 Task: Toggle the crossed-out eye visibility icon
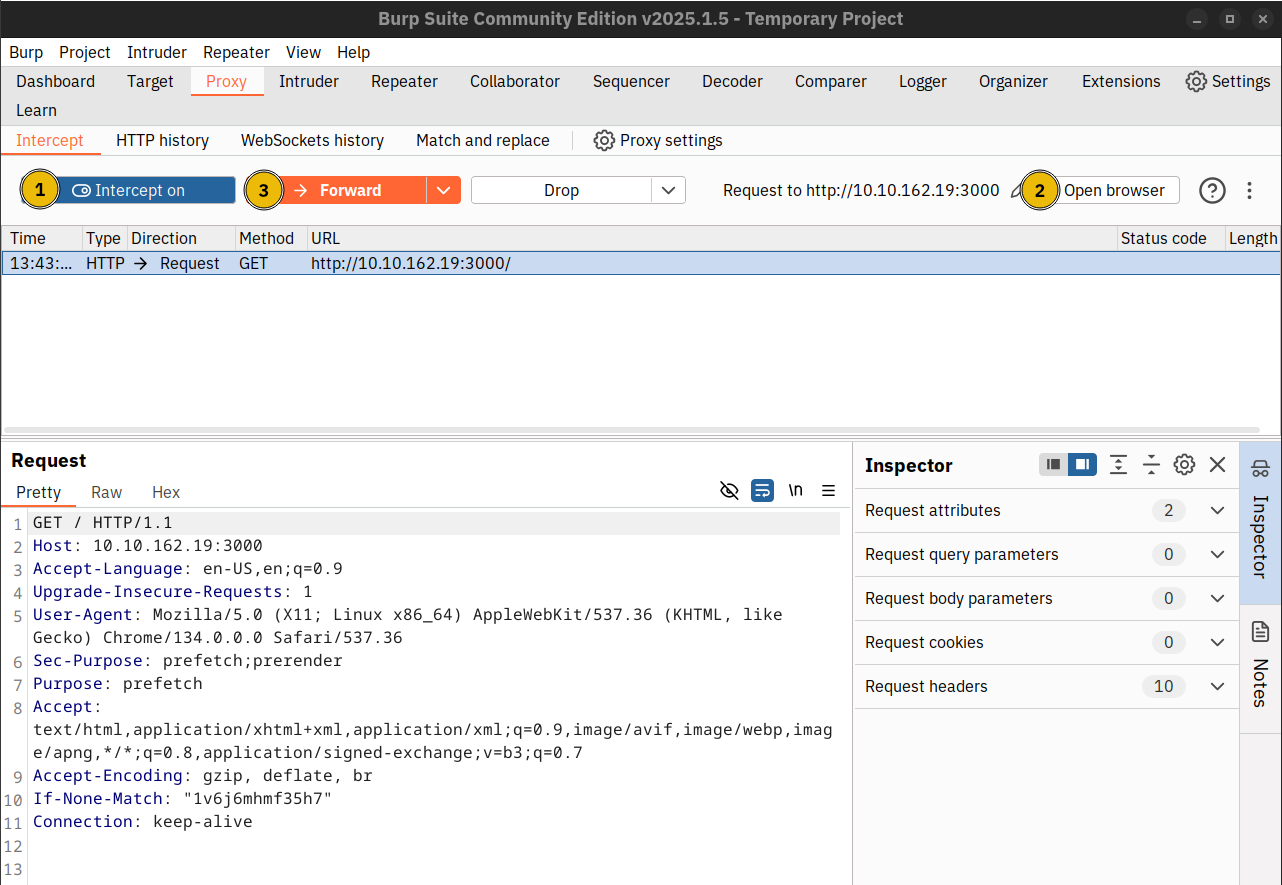729,490
